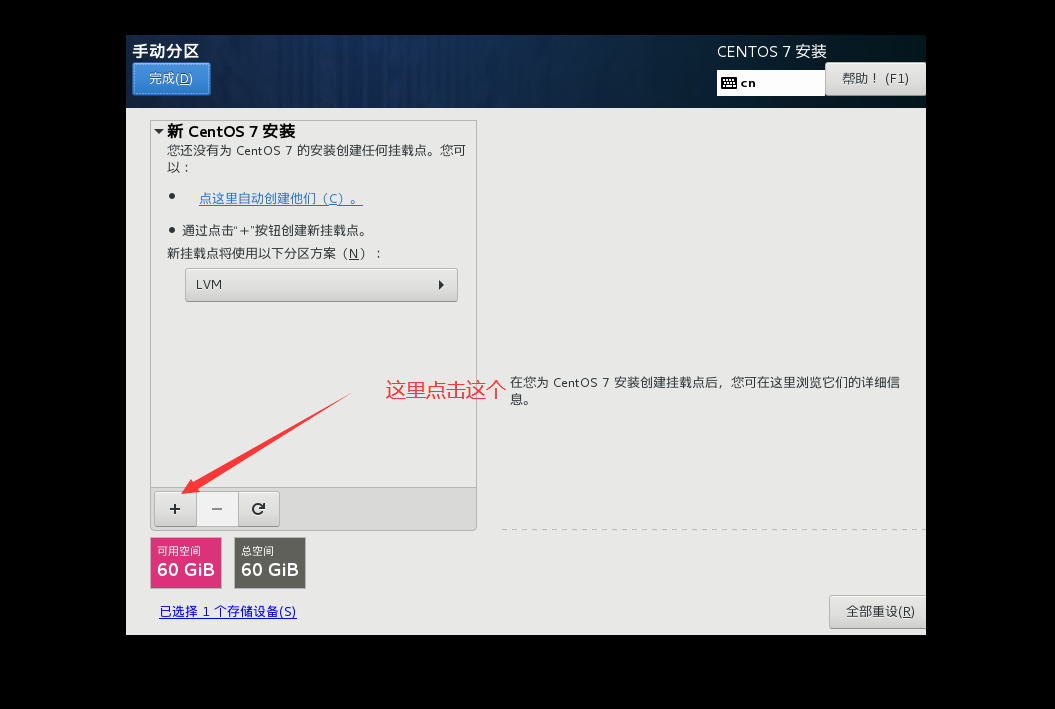The image size is (1055, 709).
Task: Click the minus remove mount point button
Action: pos(217,509)
